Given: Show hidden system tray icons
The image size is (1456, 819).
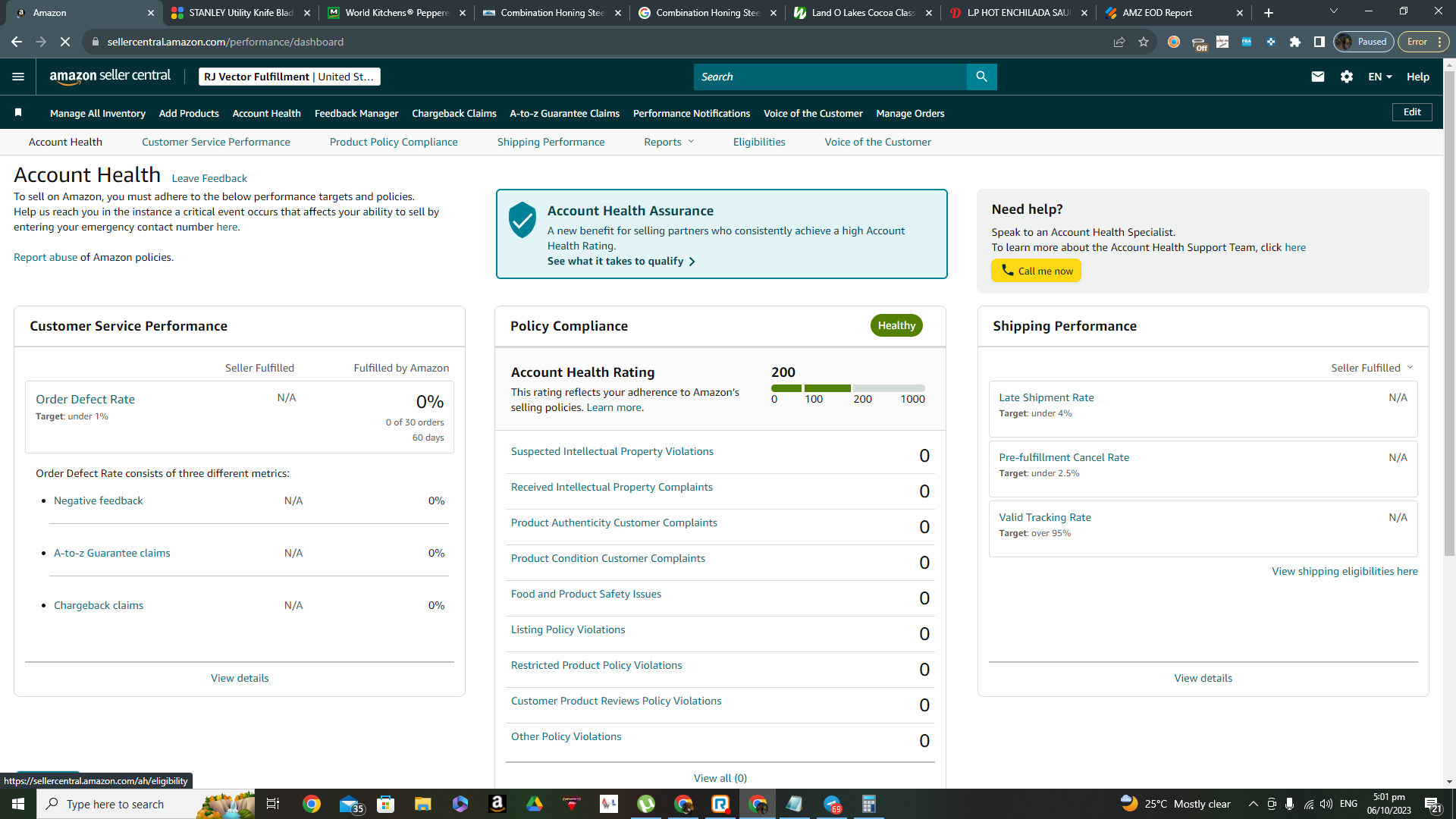Looking at the screenshot, I should pos(1253,804).
